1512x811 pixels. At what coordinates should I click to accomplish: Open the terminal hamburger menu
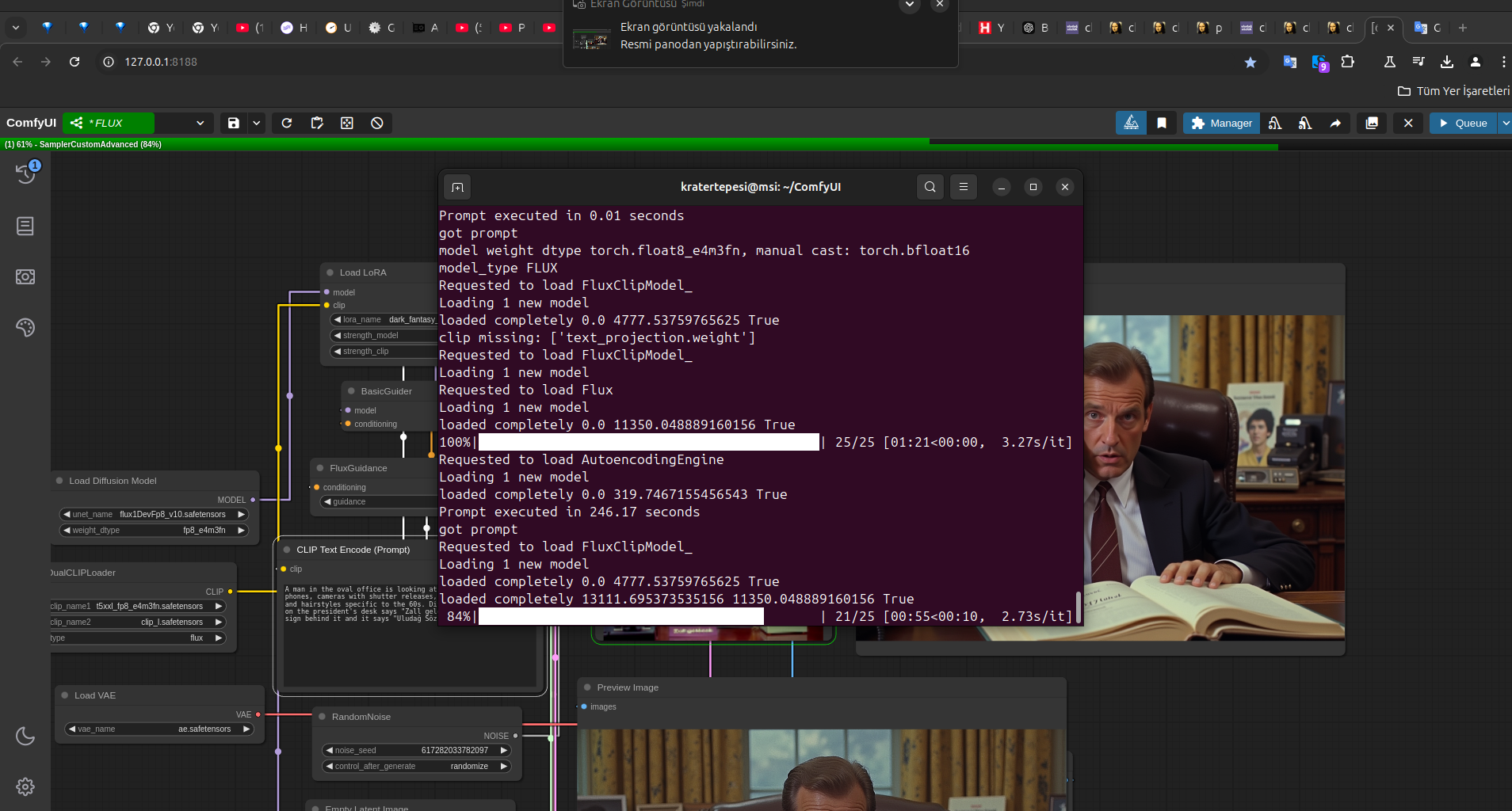(x=964, y=187)
